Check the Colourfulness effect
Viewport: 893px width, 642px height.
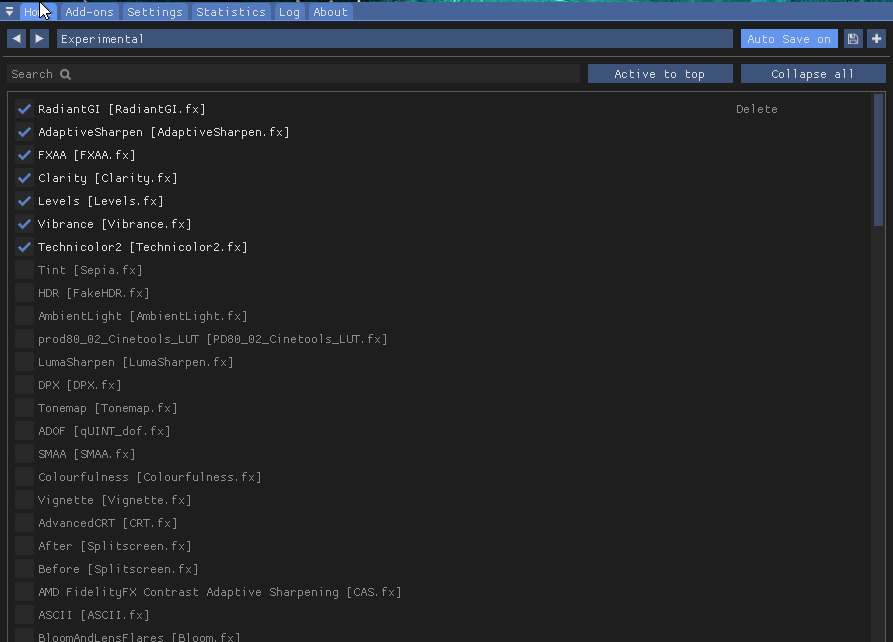point(24,477)
